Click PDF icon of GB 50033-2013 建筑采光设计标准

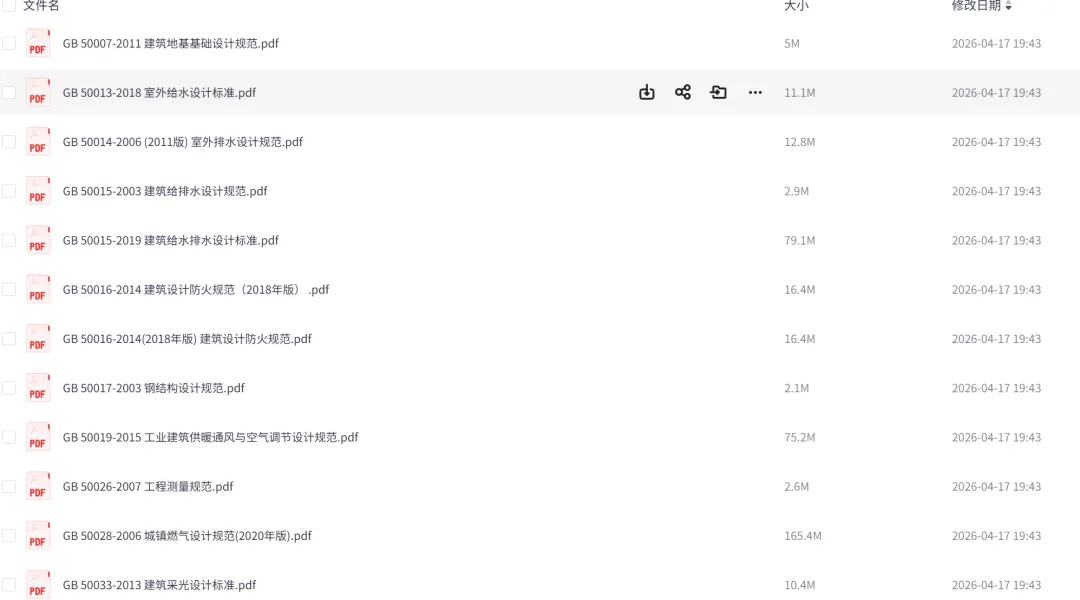click(x=38, y=585)
